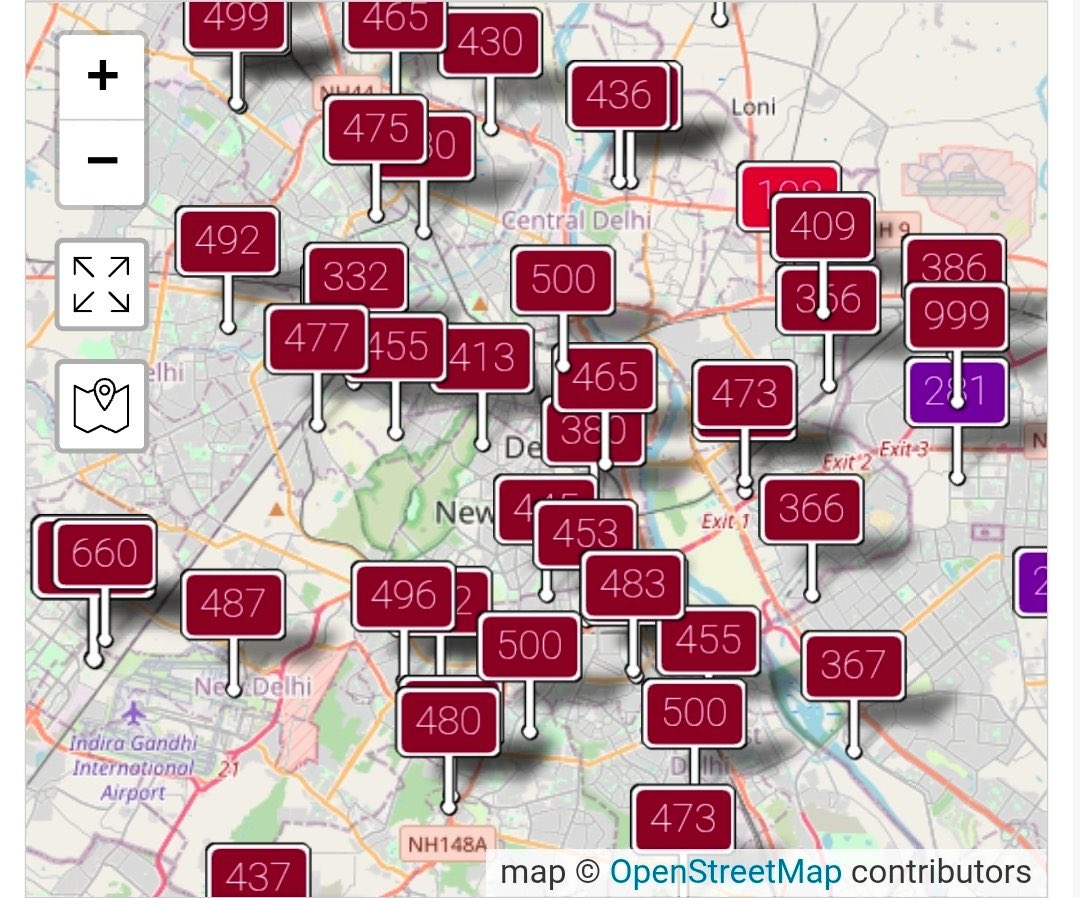The image size is (1080, 898).
Task: Open the 436 AQI marker near Loni
Action: pyautogui.click(x=619, y=95)
